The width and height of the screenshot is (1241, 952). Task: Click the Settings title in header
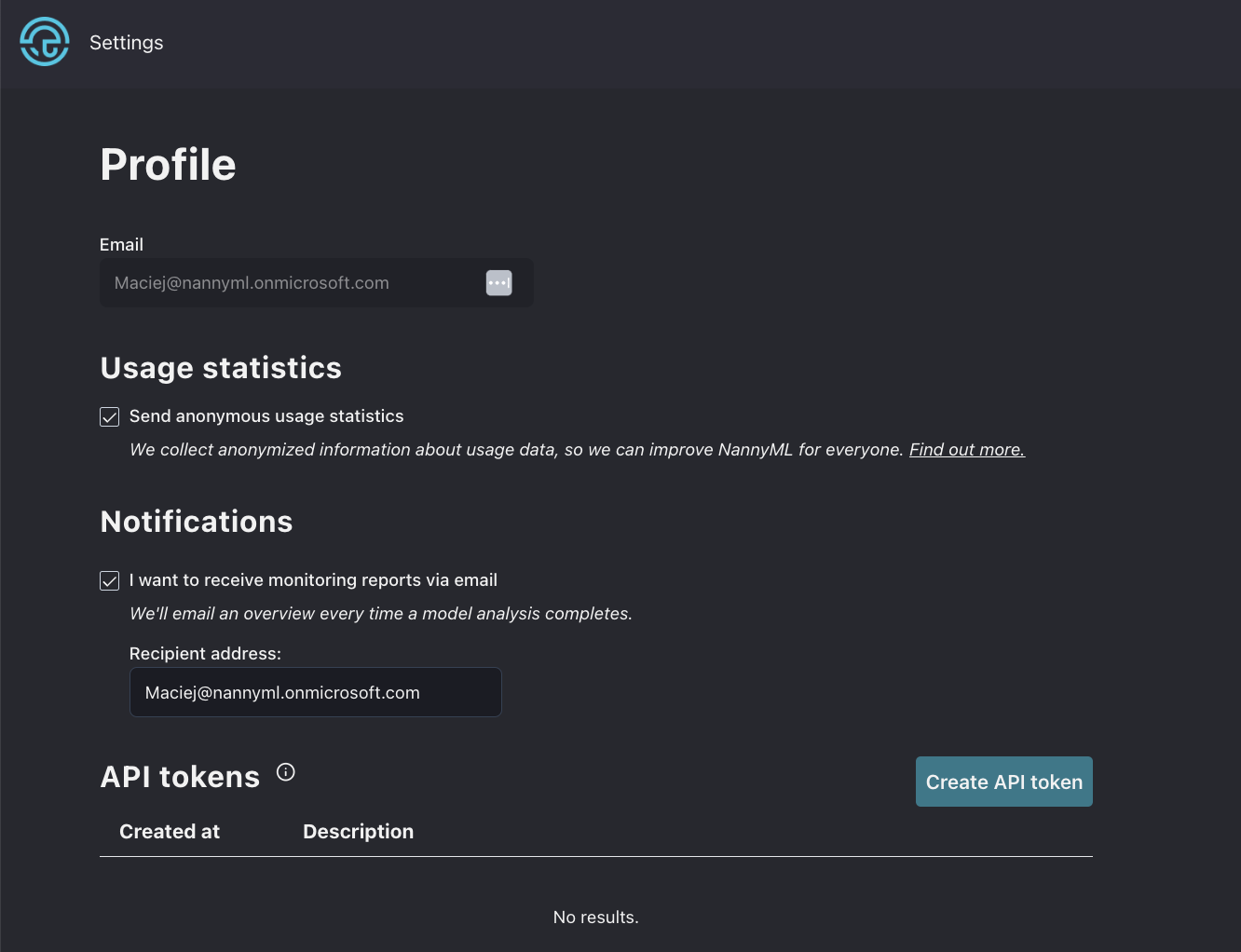tap(127, 43)
